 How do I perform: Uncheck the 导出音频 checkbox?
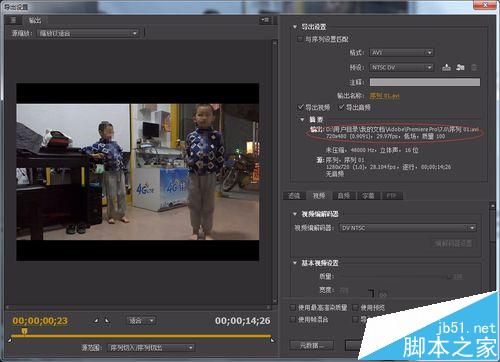pyautogui.click(x=341, y=107)
